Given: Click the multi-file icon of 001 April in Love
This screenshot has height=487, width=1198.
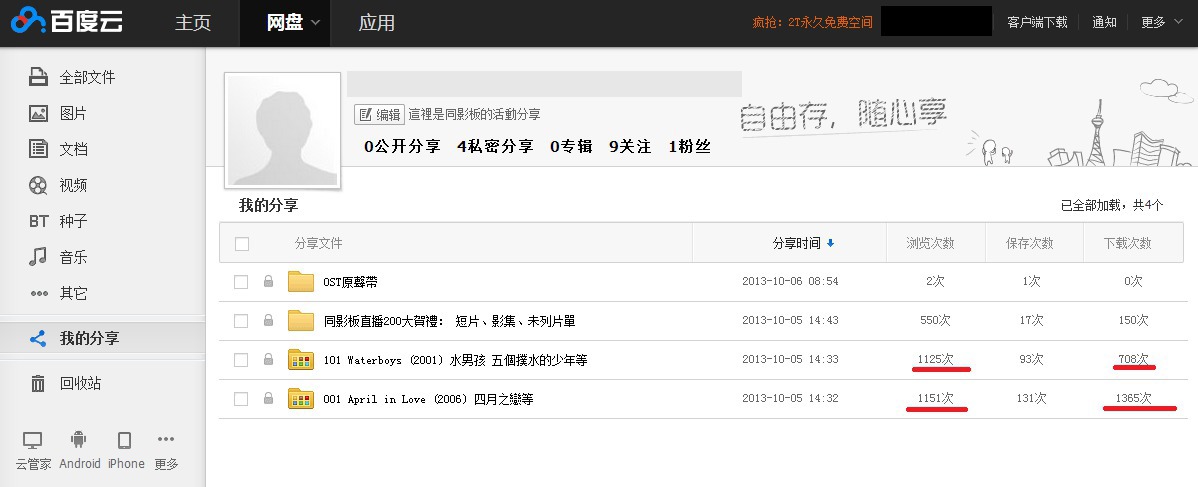Looking at the screenshot, I should (x=301, y=398).
